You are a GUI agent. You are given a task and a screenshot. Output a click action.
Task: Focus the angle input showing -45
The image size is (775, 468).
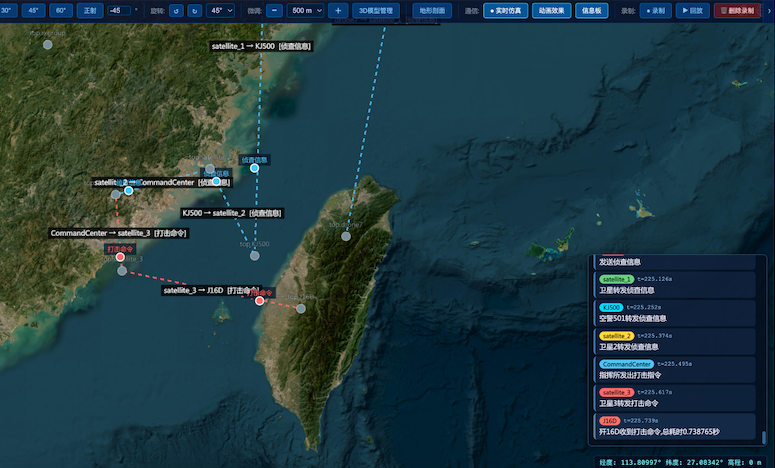click(119, 10)
